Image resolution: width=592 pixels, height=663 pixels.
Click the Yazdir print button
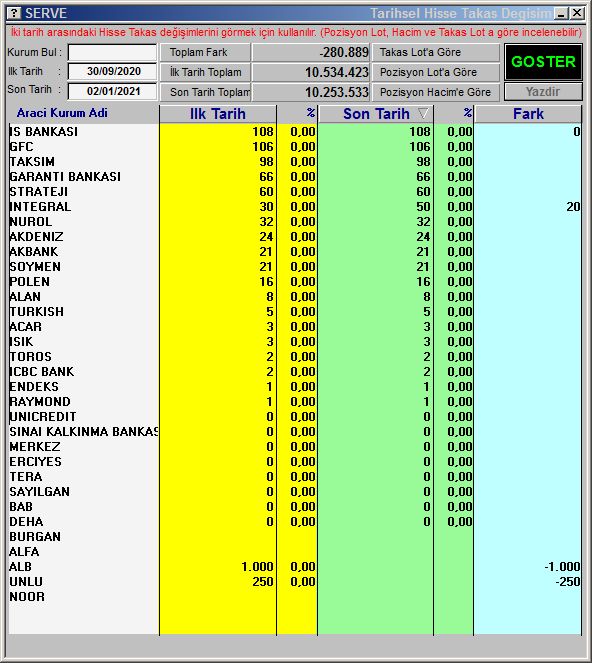coord(543,92)
